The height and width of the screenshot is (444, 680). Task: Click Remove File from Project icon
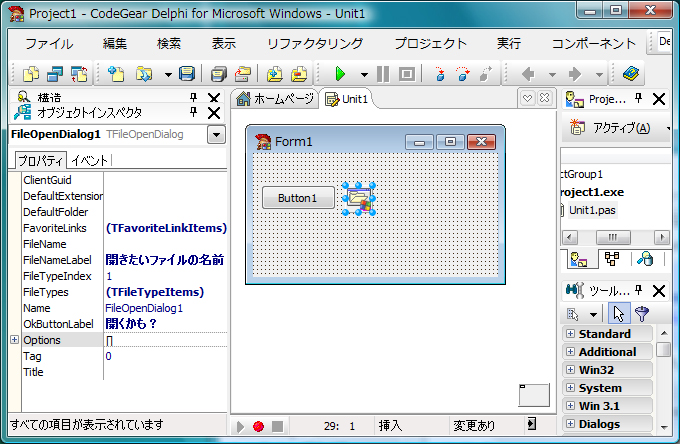tap(299, 74)
